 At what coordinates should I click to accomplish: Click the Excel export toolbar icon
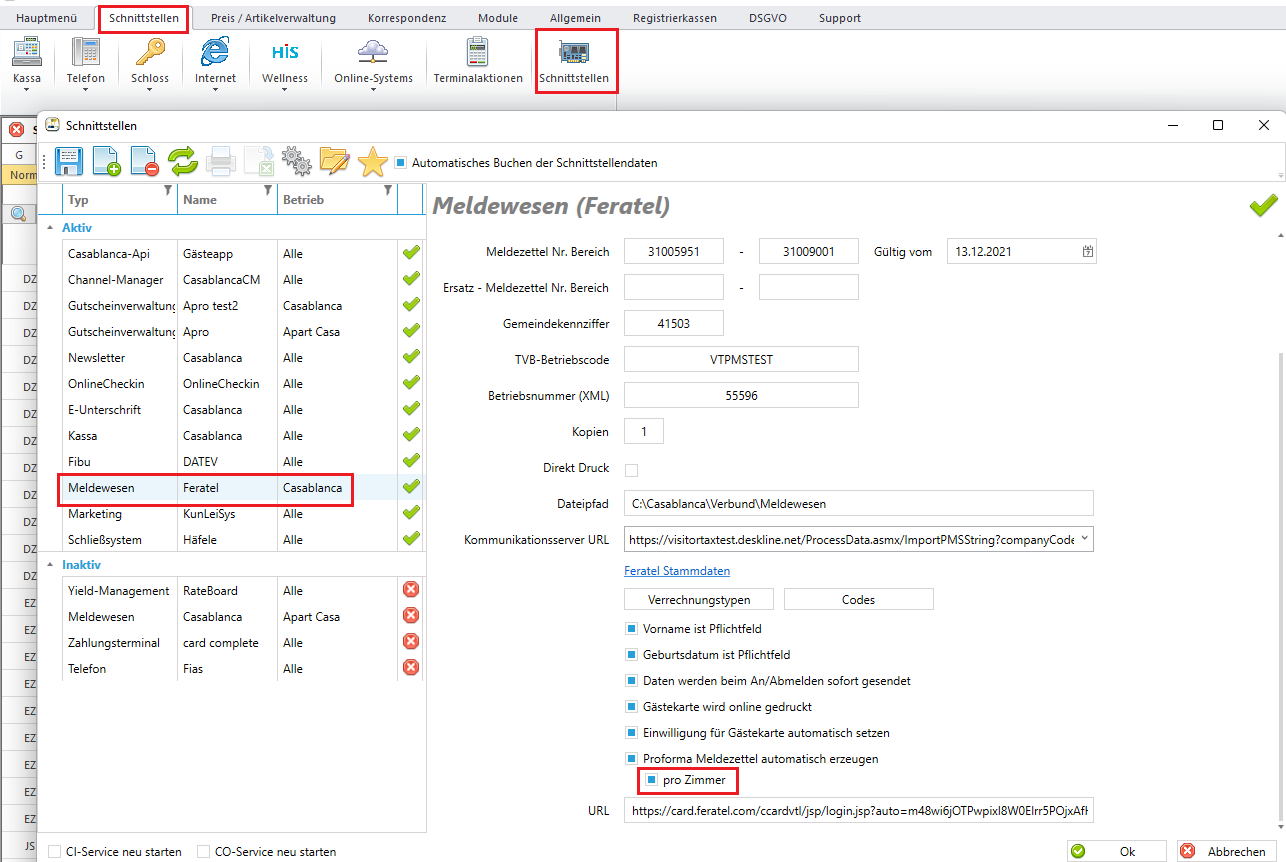tap(258, 161)
